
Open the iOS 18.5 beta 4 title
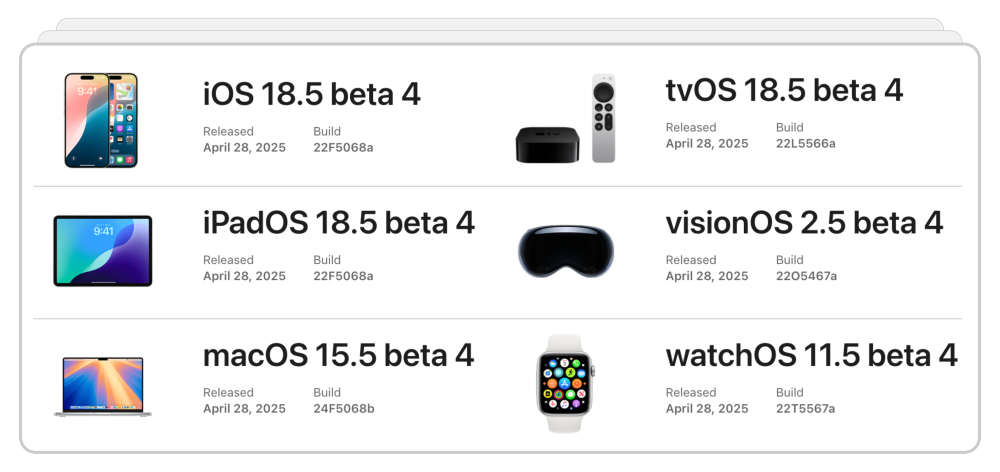coord(312,94)
